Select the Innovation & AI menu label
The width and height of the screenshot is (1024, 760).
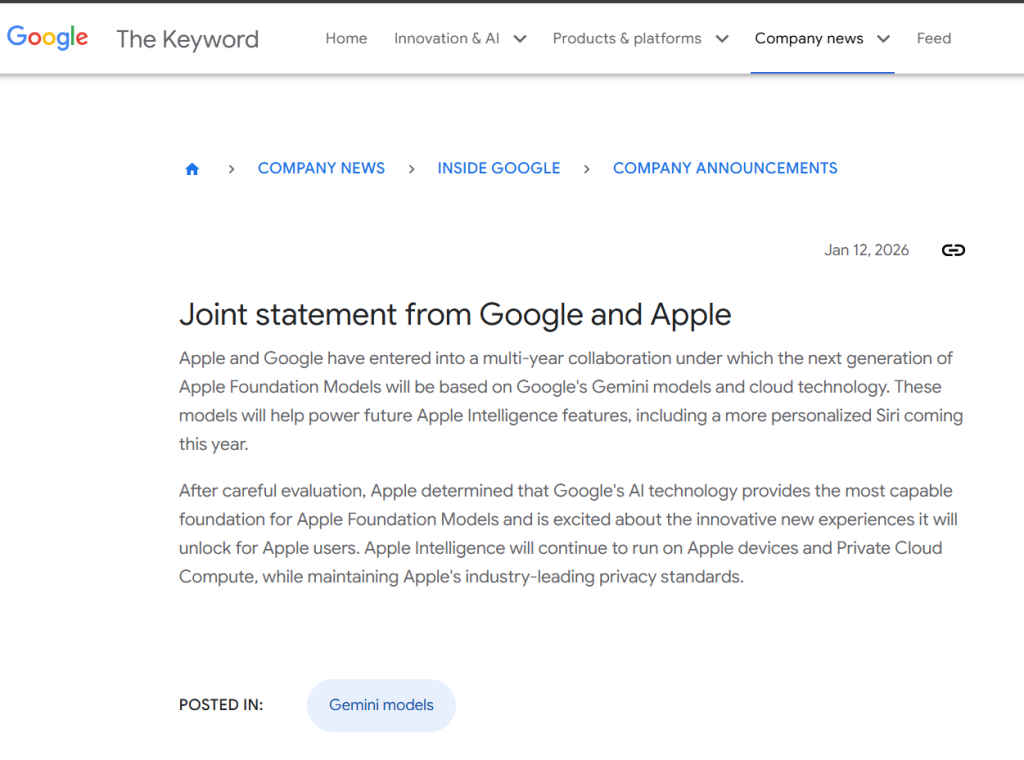[x=446, y=39]
